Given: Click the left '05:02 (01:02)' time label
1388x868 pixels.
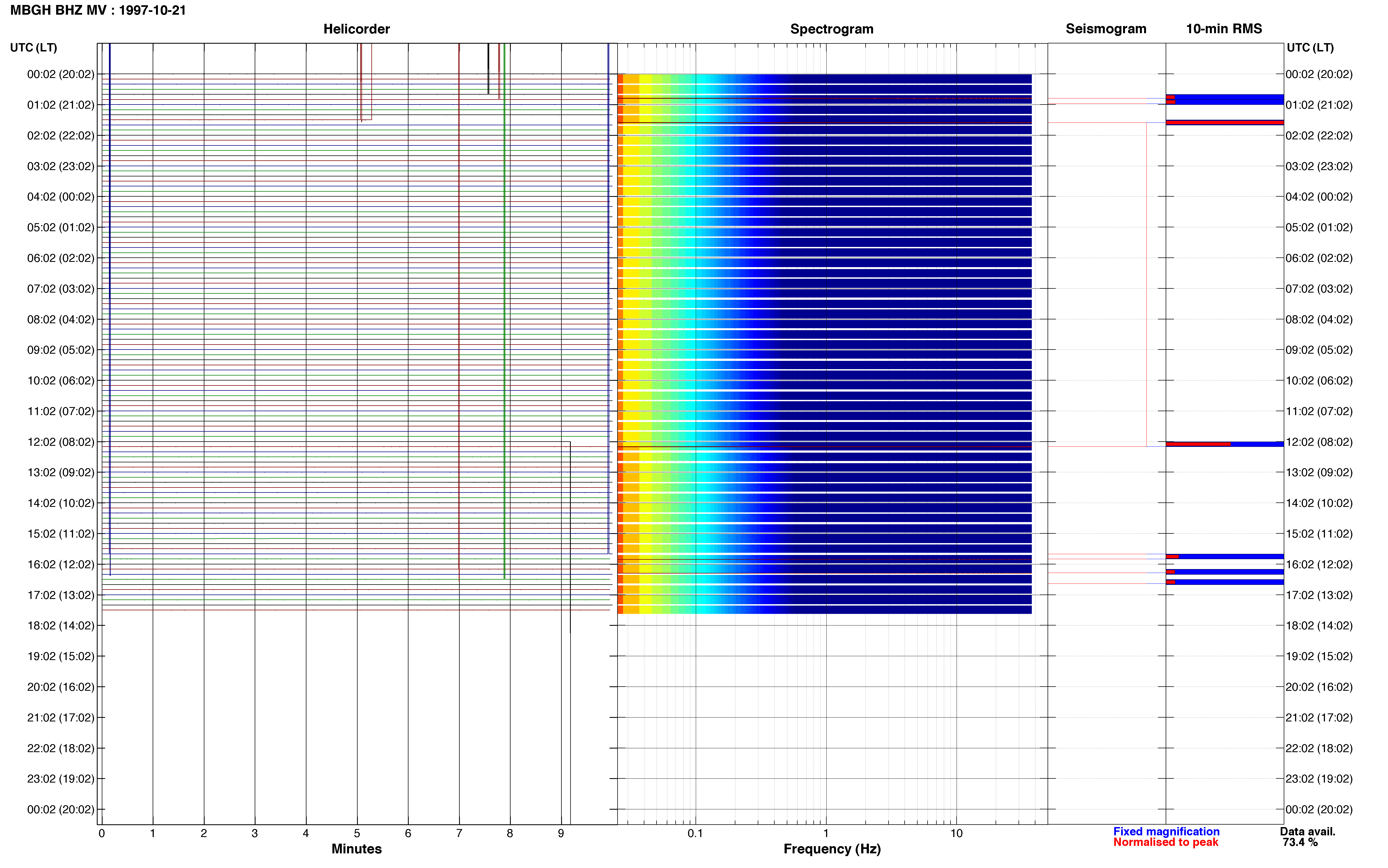Looking at the screenshot, I should [x=61, y=227].
